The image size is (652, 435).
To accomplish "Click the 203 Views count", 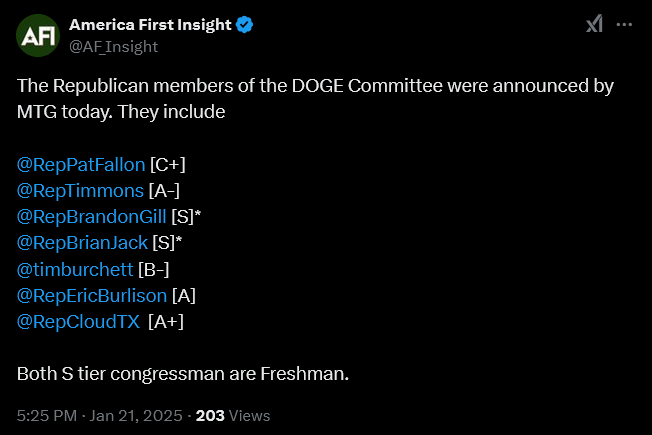I will (233, 415).
